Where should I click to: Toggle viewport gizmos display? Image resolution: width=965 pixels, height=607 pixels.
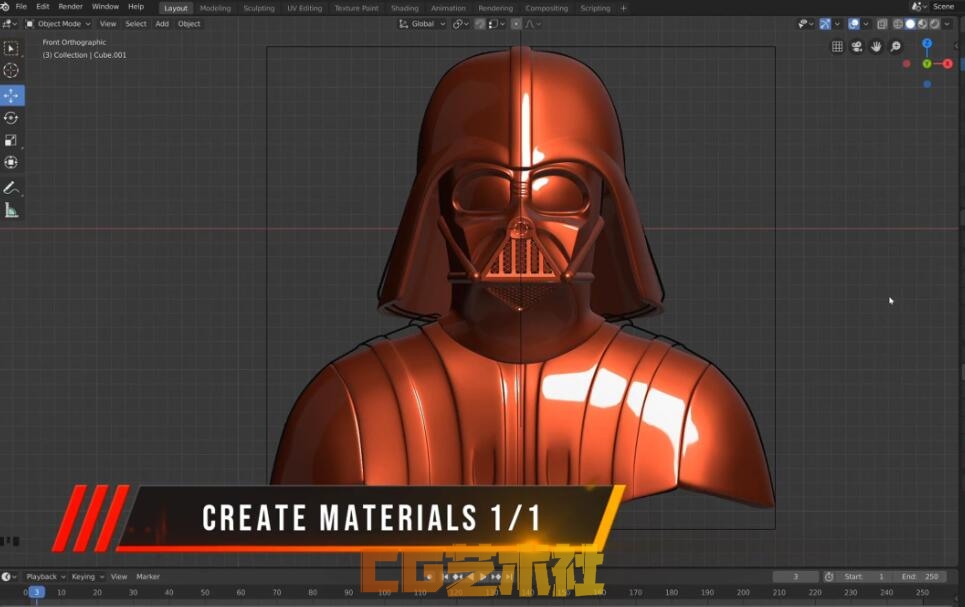tap(825, 24)
